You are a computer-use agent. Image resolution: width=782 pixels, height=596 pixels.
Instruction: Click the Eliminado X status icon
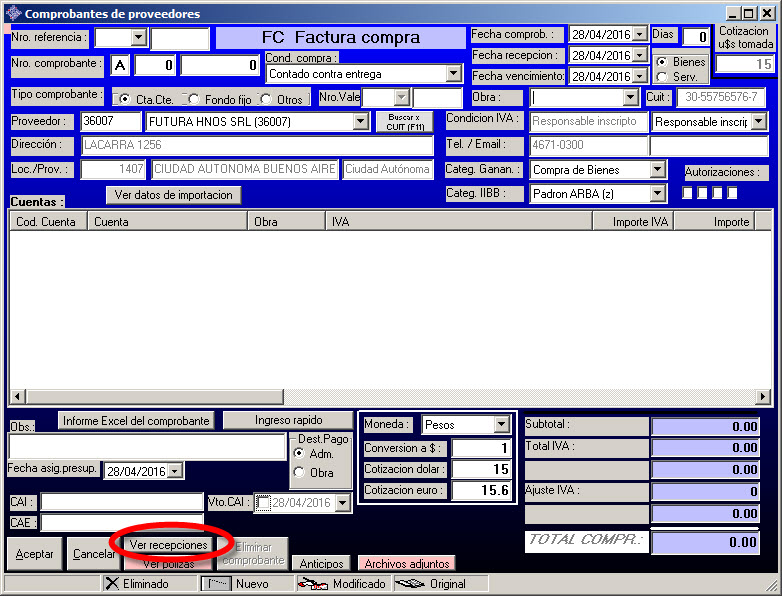click(x=112, y=584)
